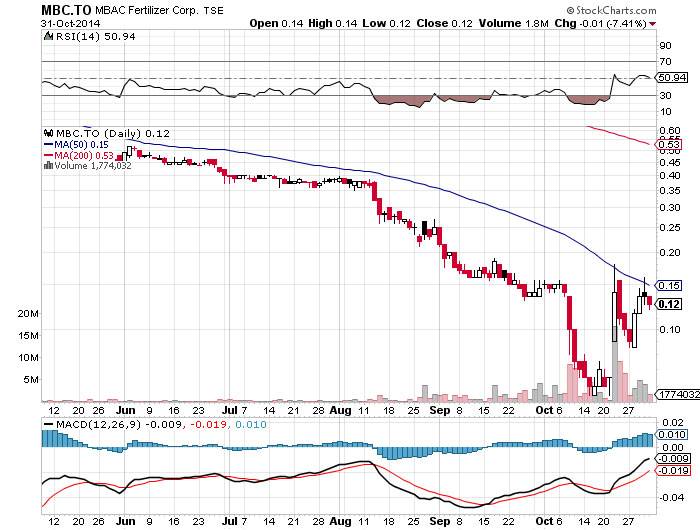Select the red 0.53 MA(200) price tag
This screenshot has height=530, width=700.
[668, 145]
